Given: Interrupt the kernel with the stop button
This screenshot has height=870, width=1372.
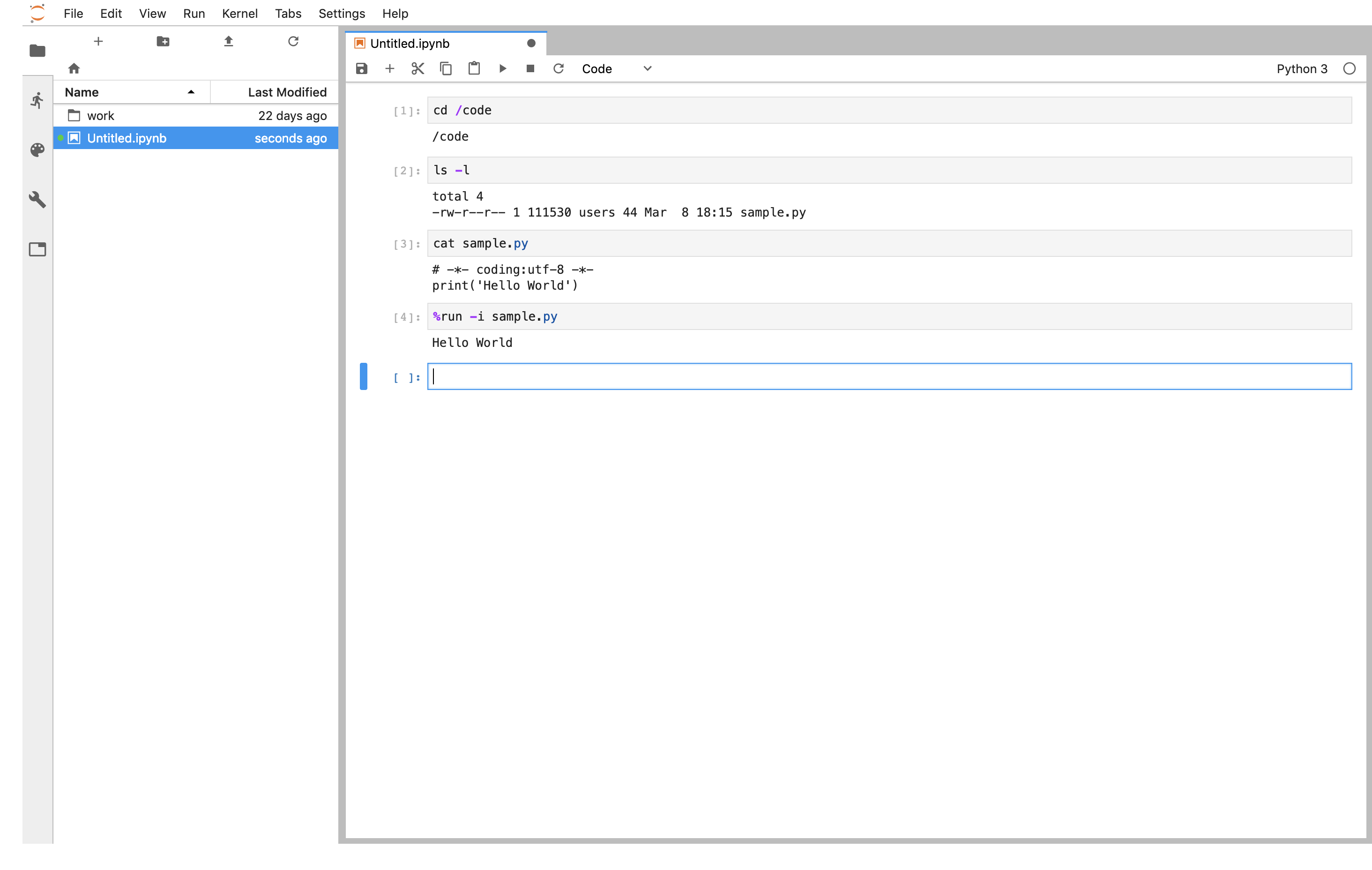Looking at the screenshot, I should click(530, 68).
